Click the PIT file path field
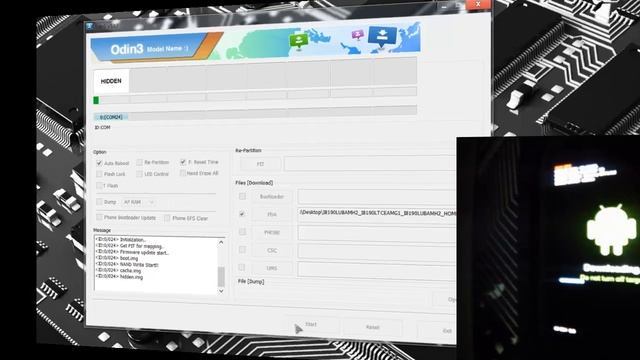The height and width of the screenshot is (360, 640). tap(370, 163)
